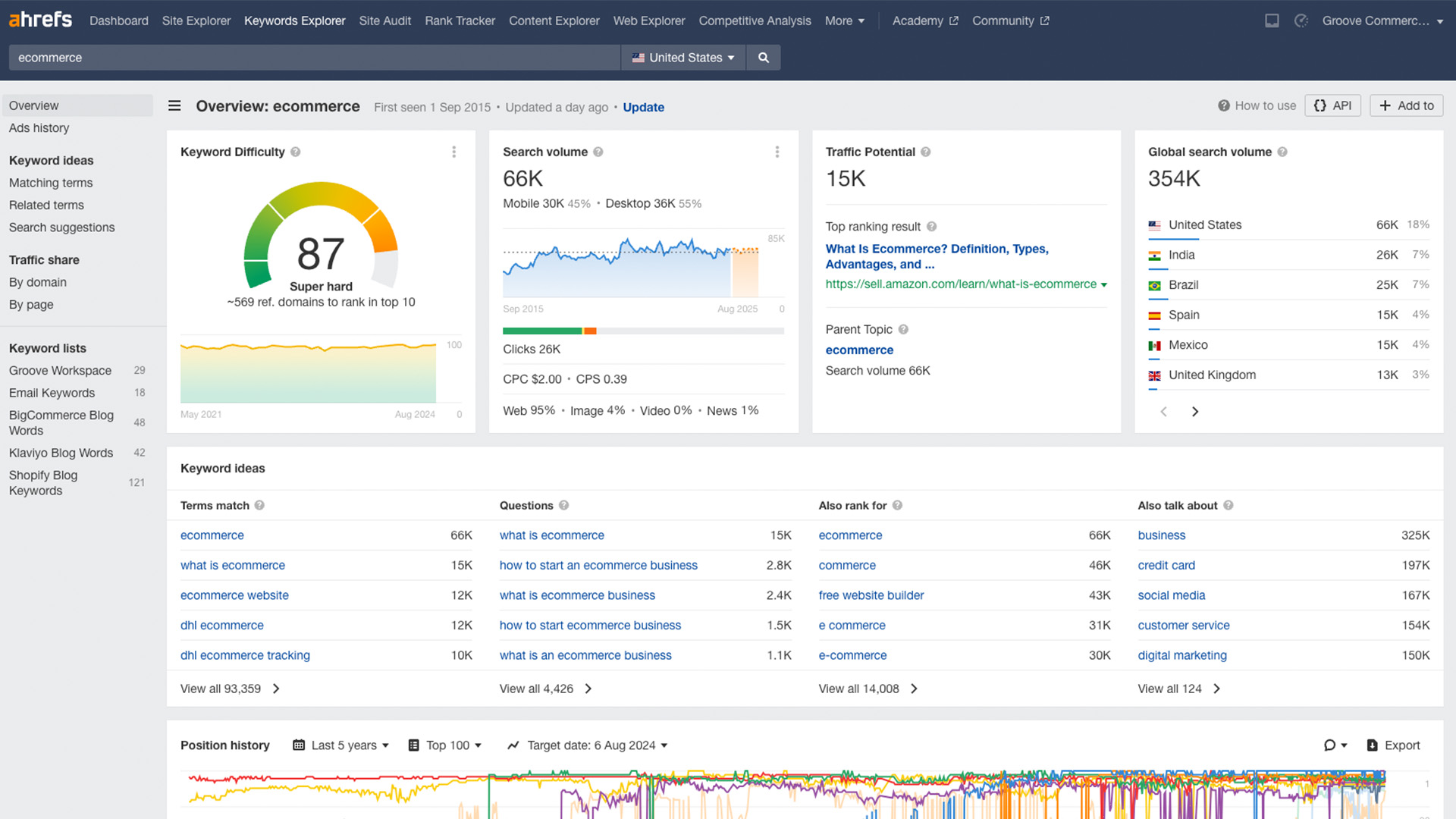Open United States country dropdown
This screenshot has width=1456, height=819.
(x=683, y=58)
